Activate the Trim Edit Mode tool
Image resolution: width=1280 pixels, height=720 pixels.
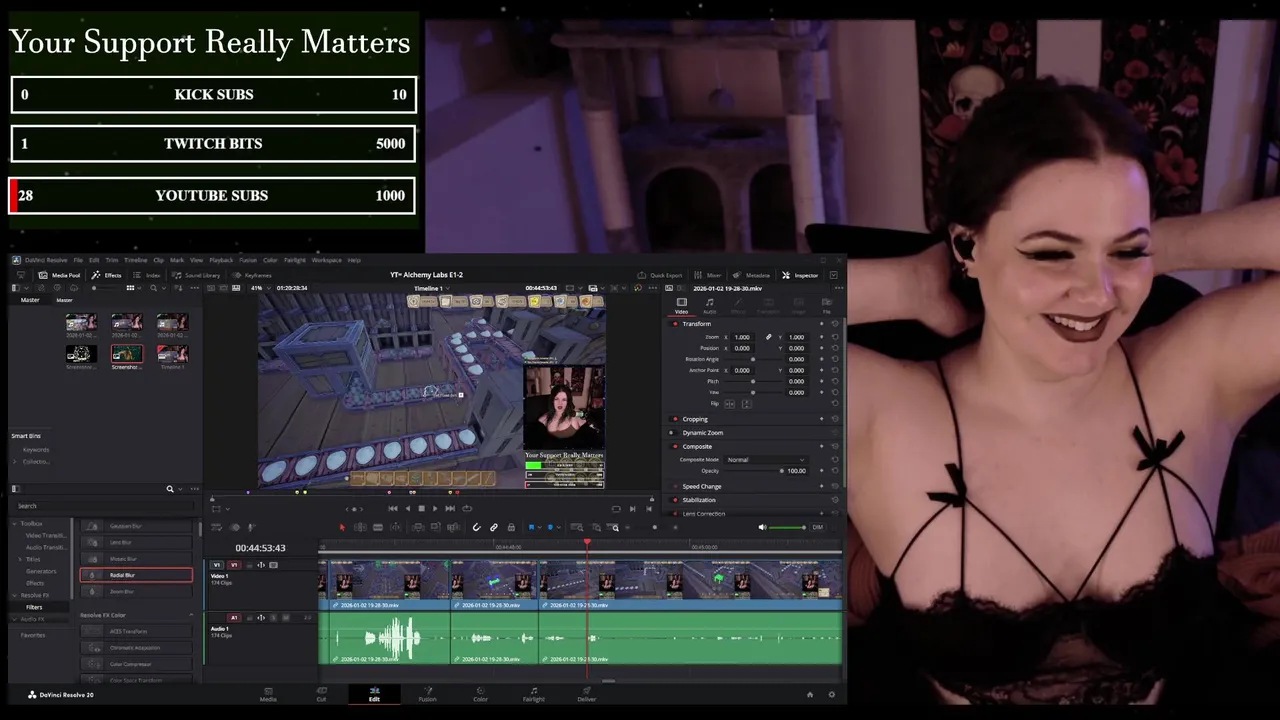pyautogui.click(x=360, y=527)
